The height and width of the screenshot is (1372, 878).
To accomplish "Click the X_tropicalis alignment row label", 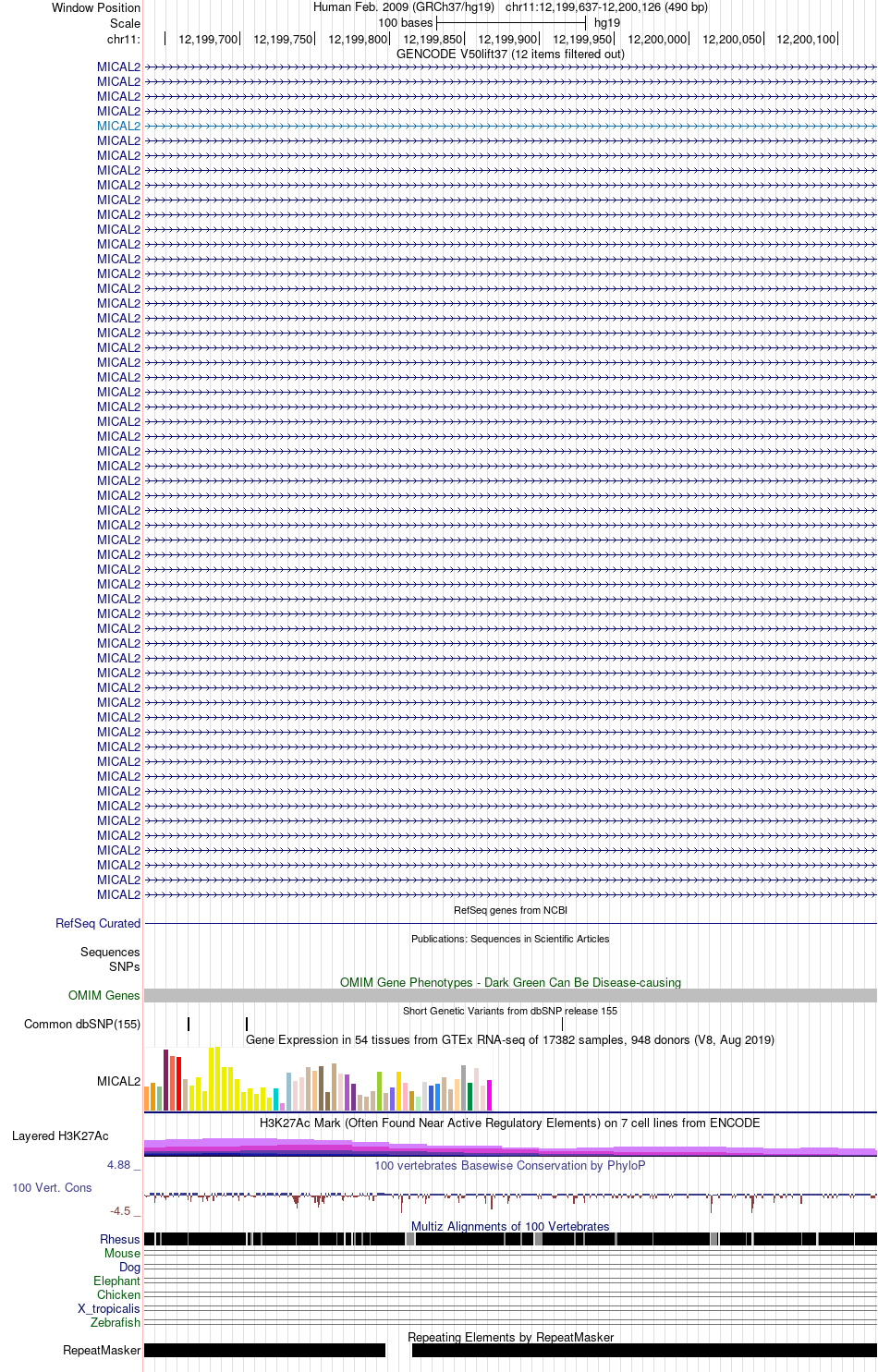I will pyautogui.click(x=109, y=1308).
